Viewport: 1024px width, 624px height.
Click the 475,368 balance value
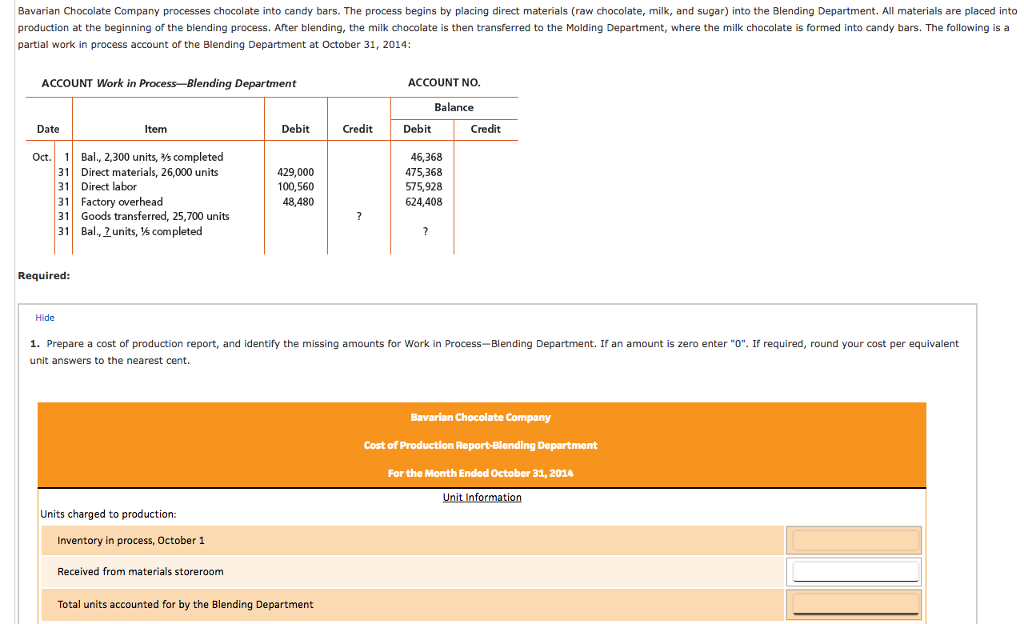(x=423, y=172)
